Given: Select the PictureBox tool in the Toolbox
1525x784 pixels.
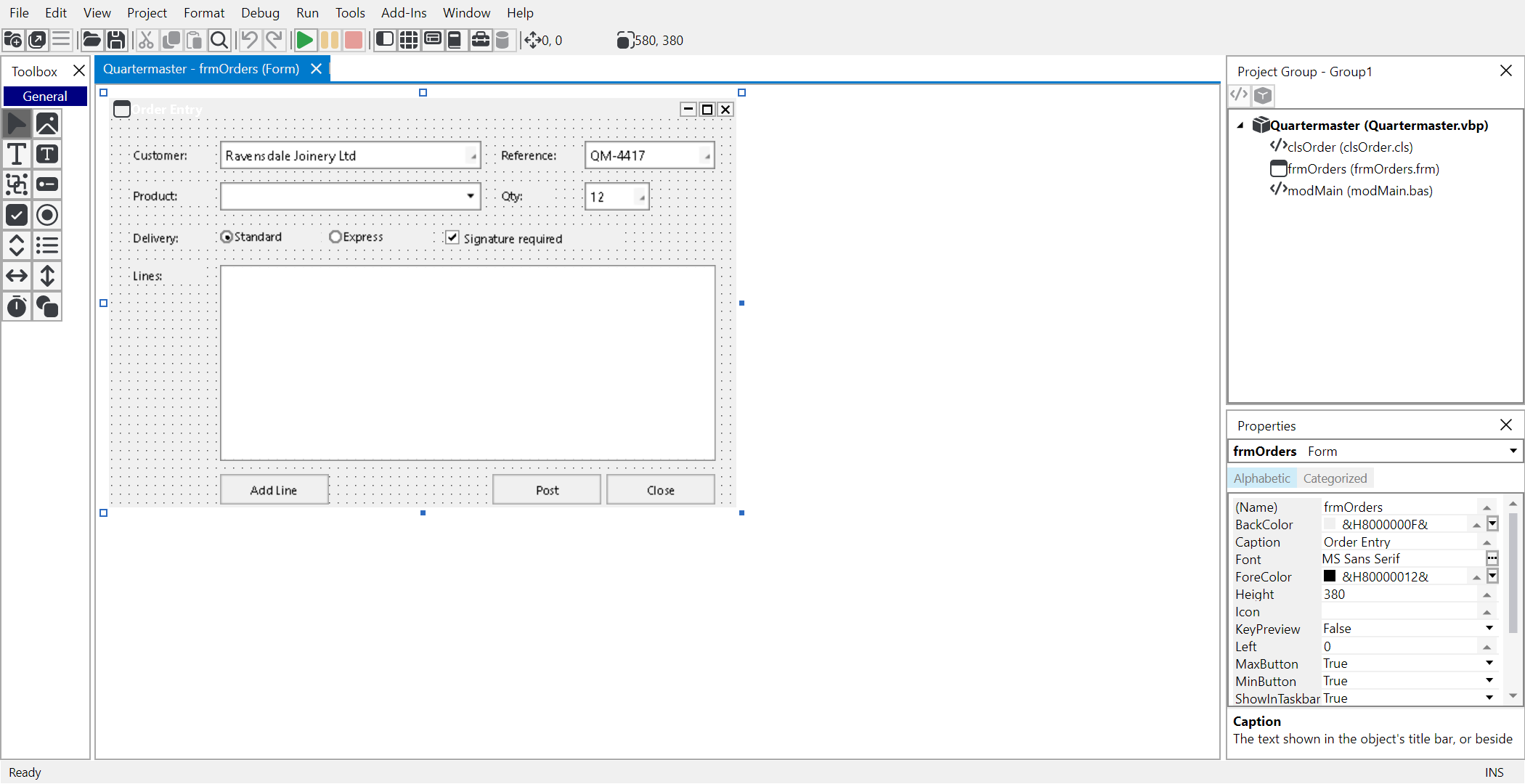Looking at the screenshot, I should pos(47,124).
